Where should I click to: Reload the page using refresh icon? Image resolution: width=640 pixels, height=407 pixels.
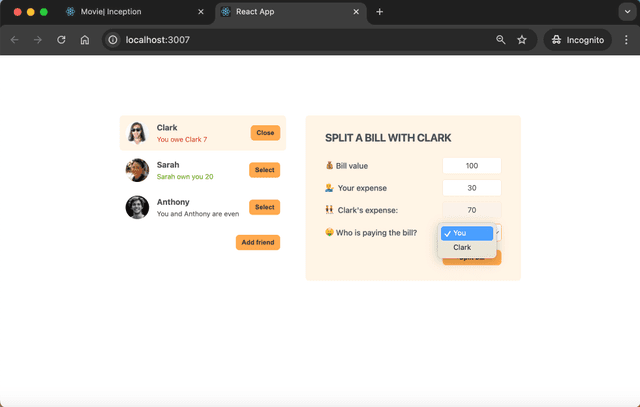point(61,40)
